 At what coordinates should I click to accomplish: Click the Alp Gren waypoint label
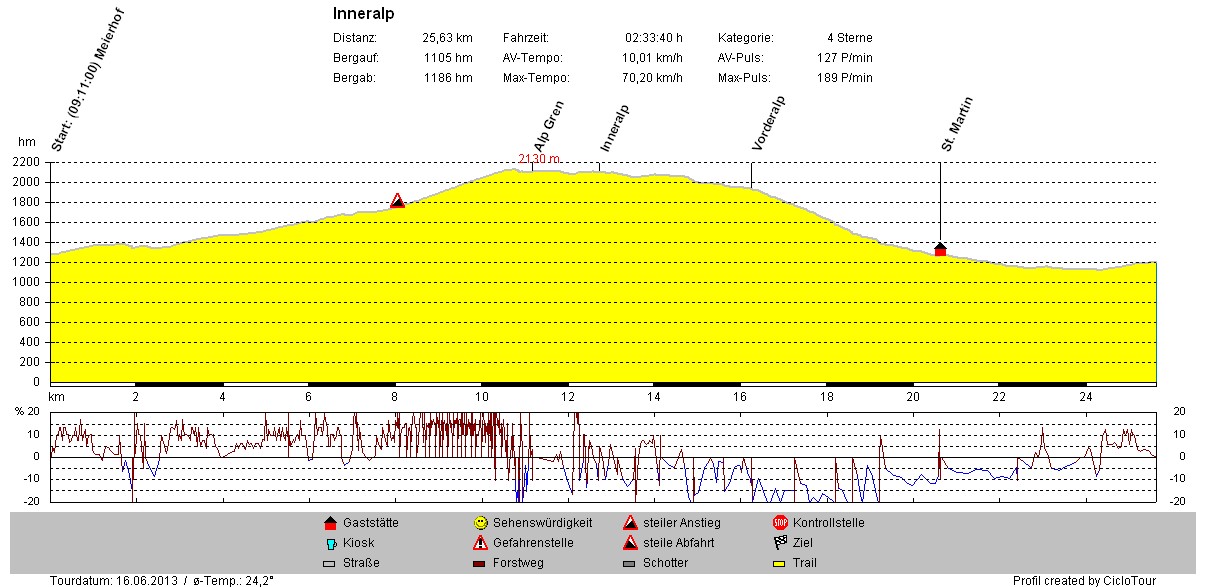point(549,126)
